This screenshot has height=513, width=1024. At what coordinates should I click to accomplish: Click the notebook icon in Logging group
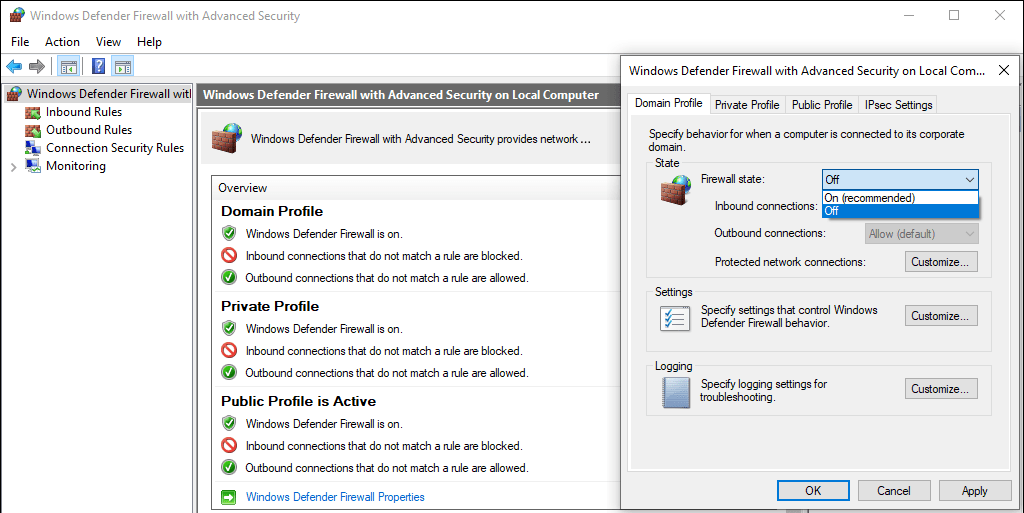click(x=675, y=392)
